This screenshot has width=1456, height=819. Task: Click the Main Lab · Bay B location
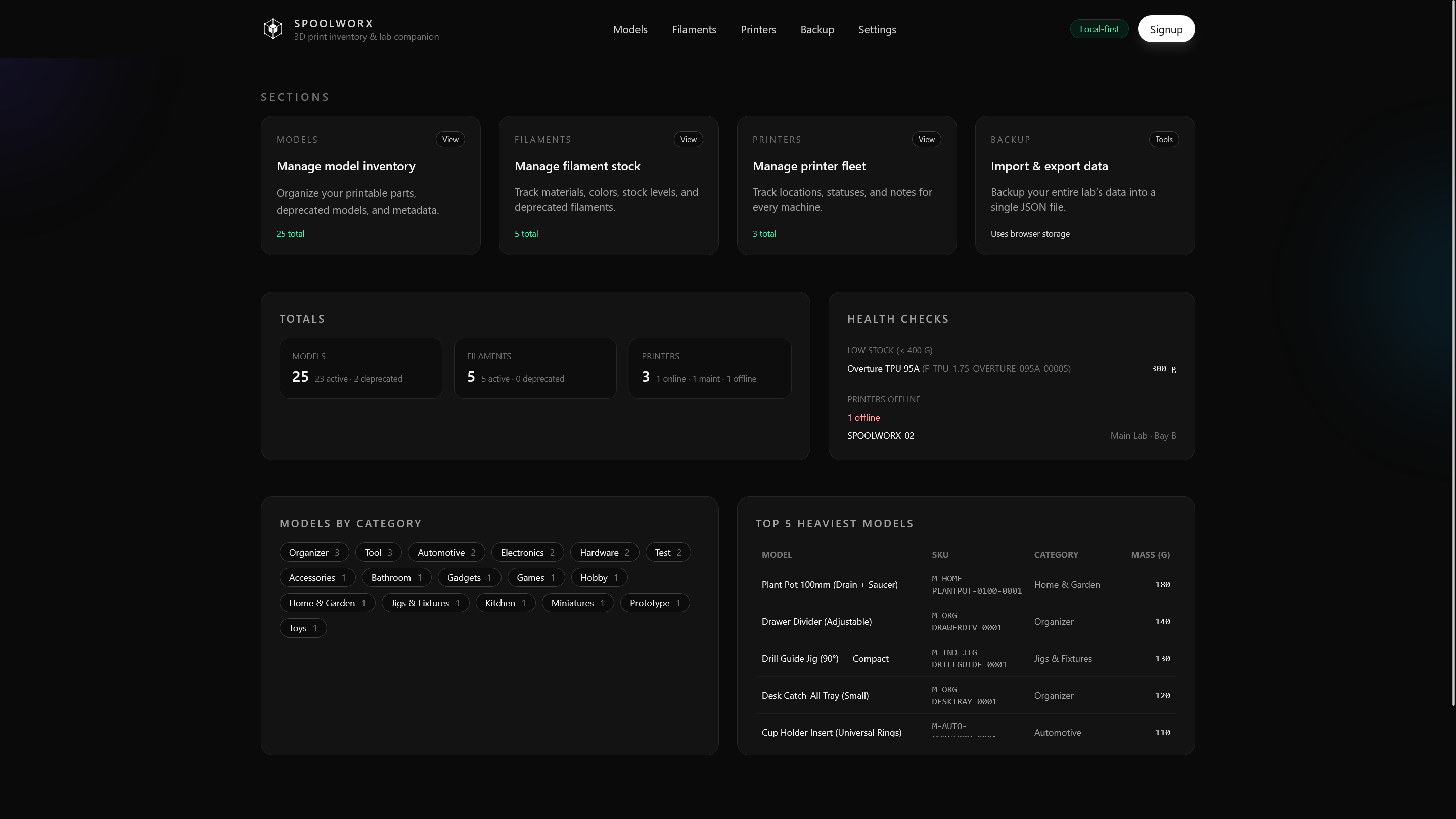[1143, 436]
